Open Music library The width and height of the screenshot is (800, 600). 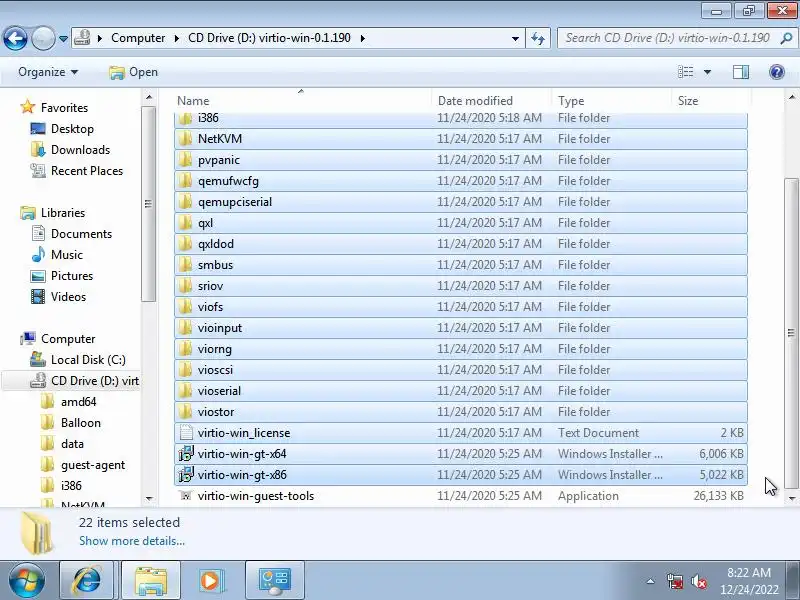click(66, 255)
